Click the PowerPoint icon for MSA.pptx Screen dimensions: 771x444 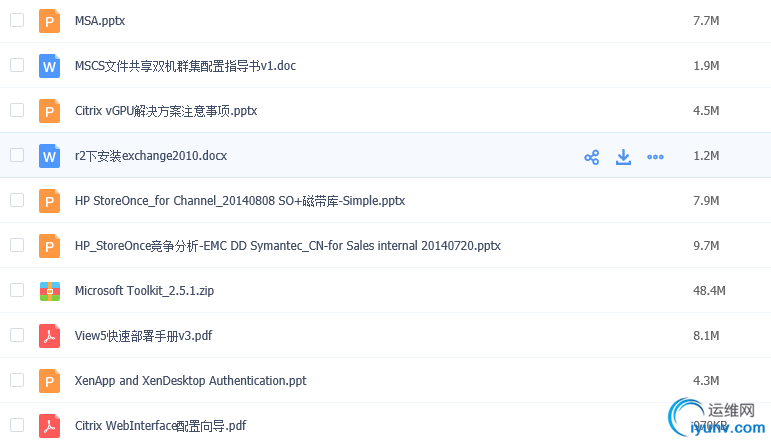click(x=49, y=21)
